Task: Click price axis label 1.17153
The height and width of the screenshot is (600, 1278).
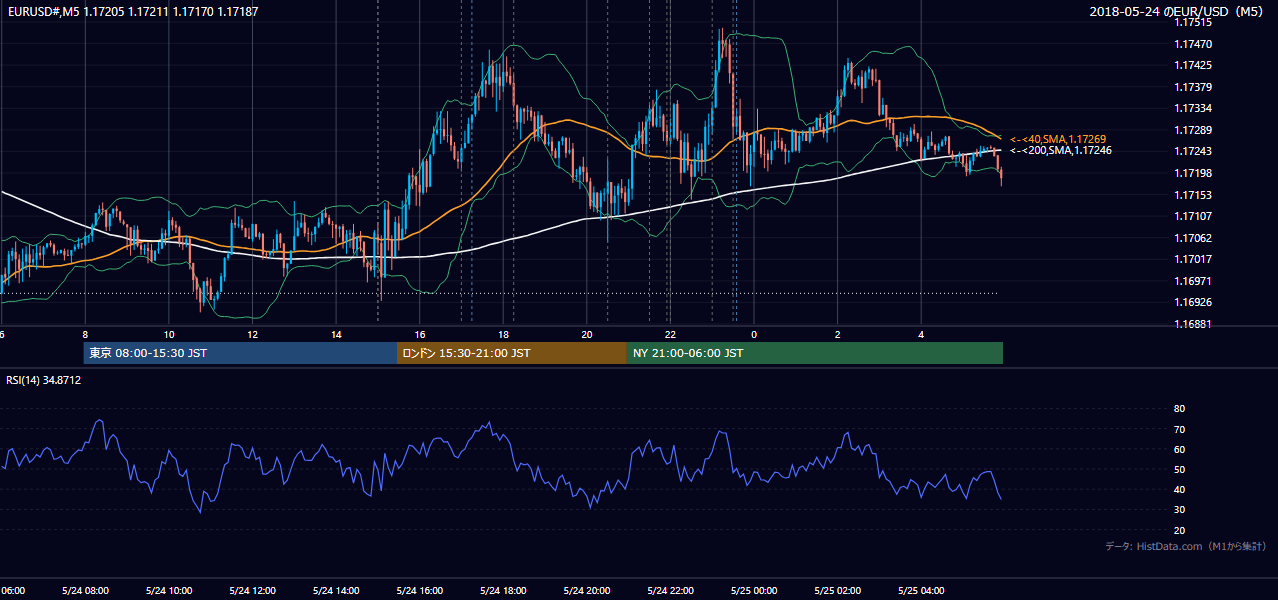Action: [x=1193, y=195]
